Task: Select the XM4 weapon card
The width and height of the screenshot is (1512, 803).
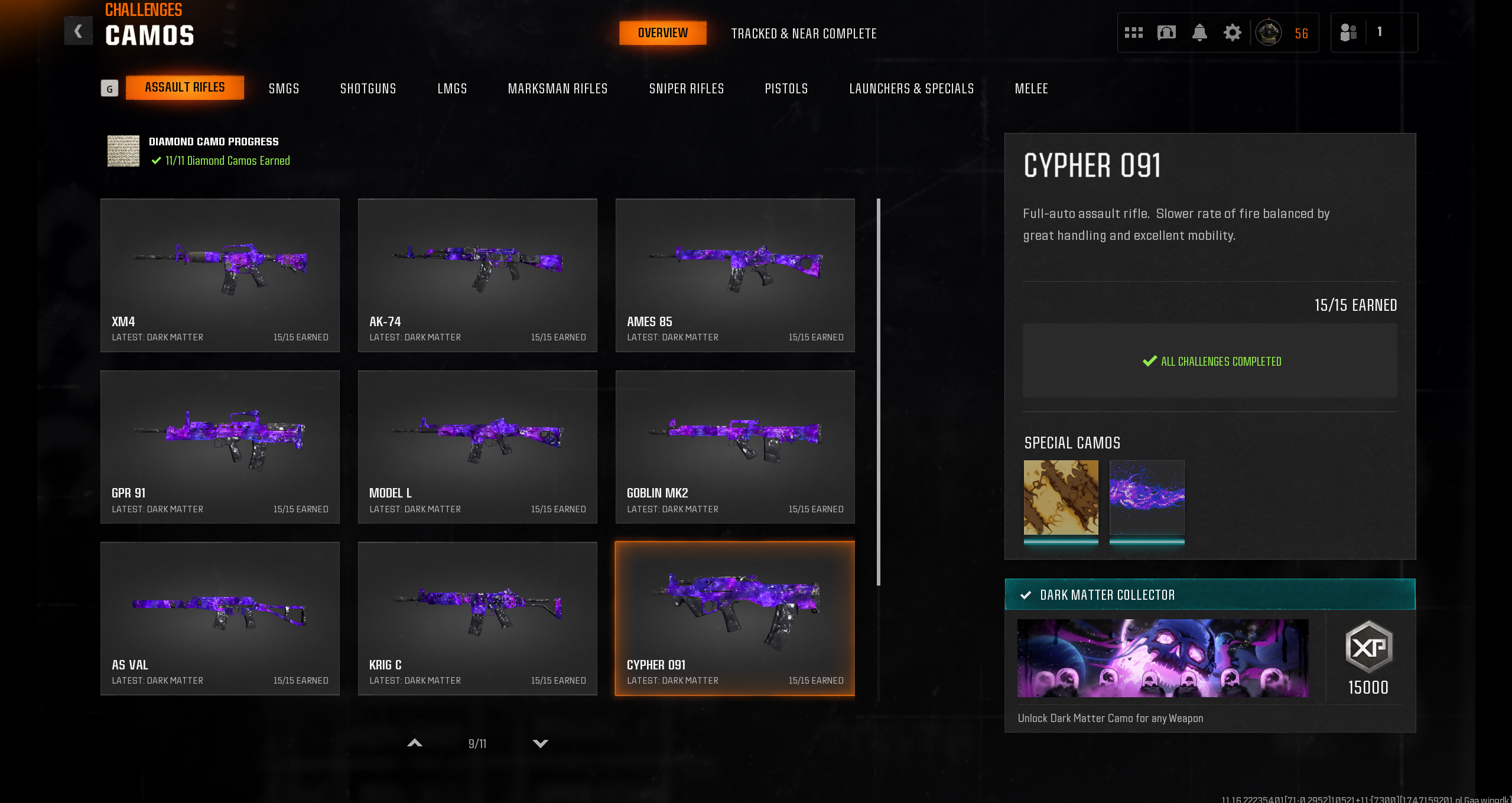Action: (x=220, y=275)
